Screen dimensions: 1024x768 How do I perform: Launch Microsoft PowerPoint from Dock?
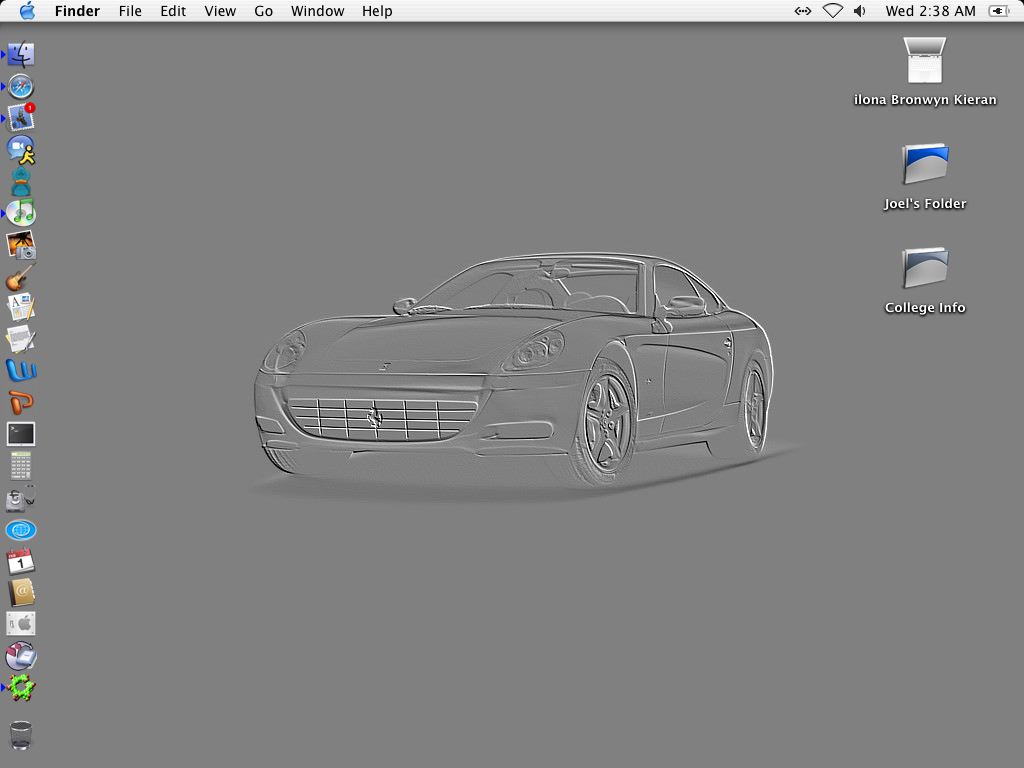[21, 402]
